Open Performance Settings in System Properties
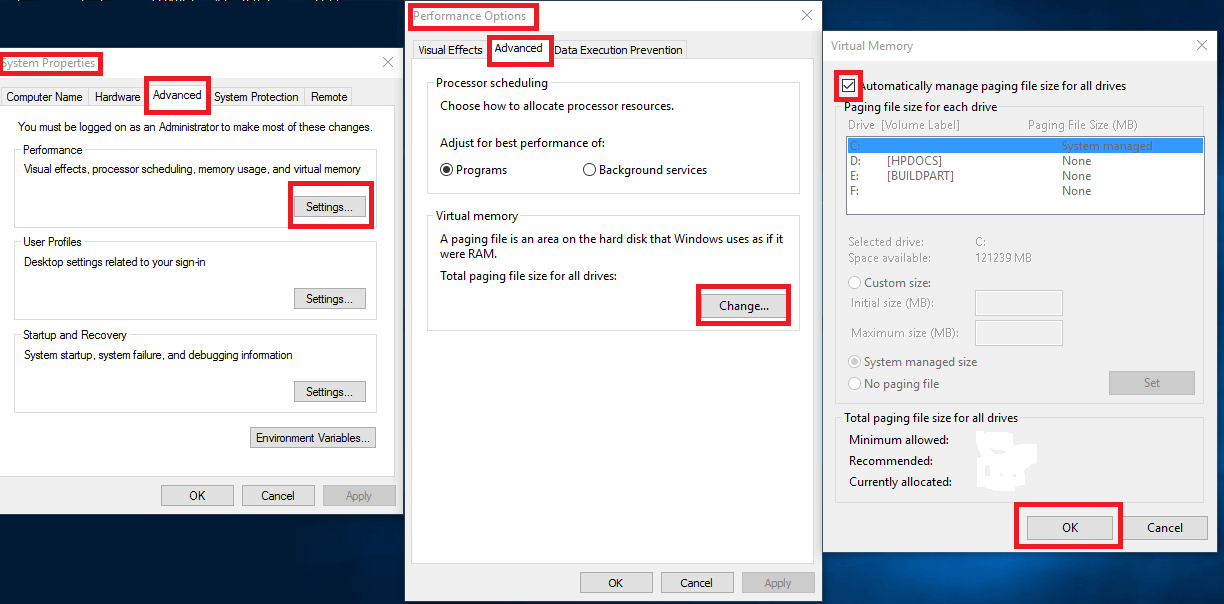This screenshot has width=1224, height=604. click(330, 207)
